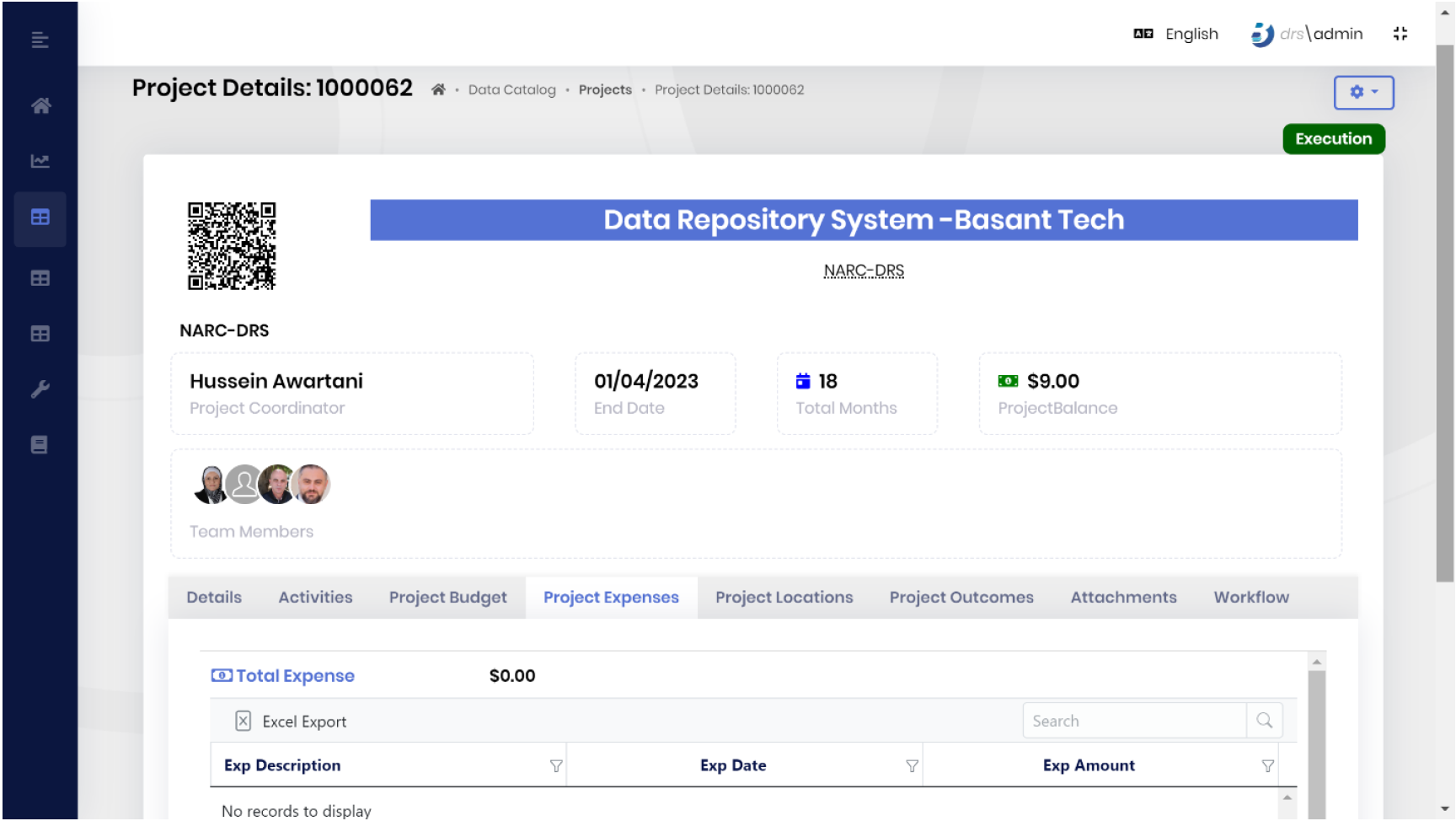Click the first team member avatar
The height and width of the screenshot is (821, 1456).
click(x=211, y=485)
